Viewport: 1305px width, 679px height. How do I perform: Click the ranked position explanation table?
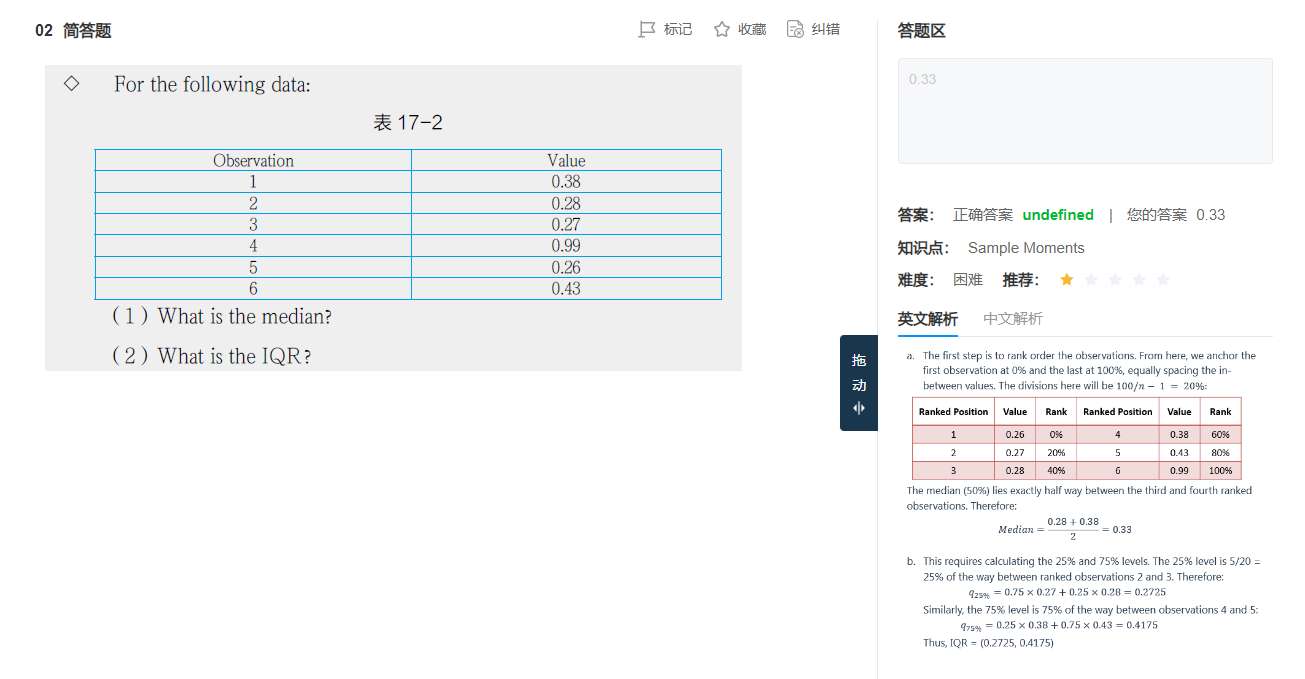tap(1076, 440)
